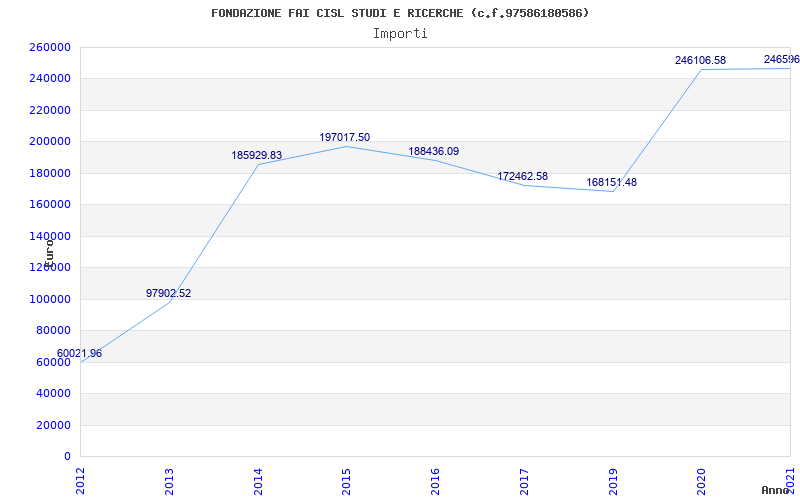Screen dimensions: 800x500
Task: Click the Euro y-axis title
Action: tap(49, 254)
